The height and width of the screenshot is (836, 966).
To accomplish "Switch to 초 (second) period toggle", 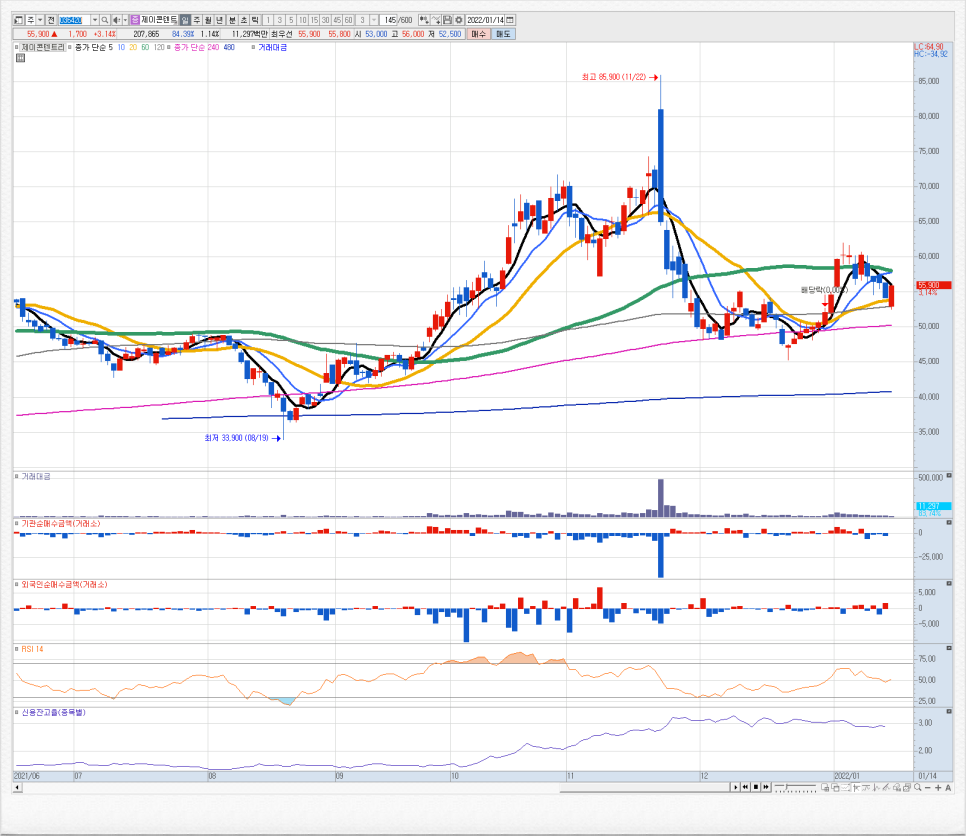I will 243,20.
